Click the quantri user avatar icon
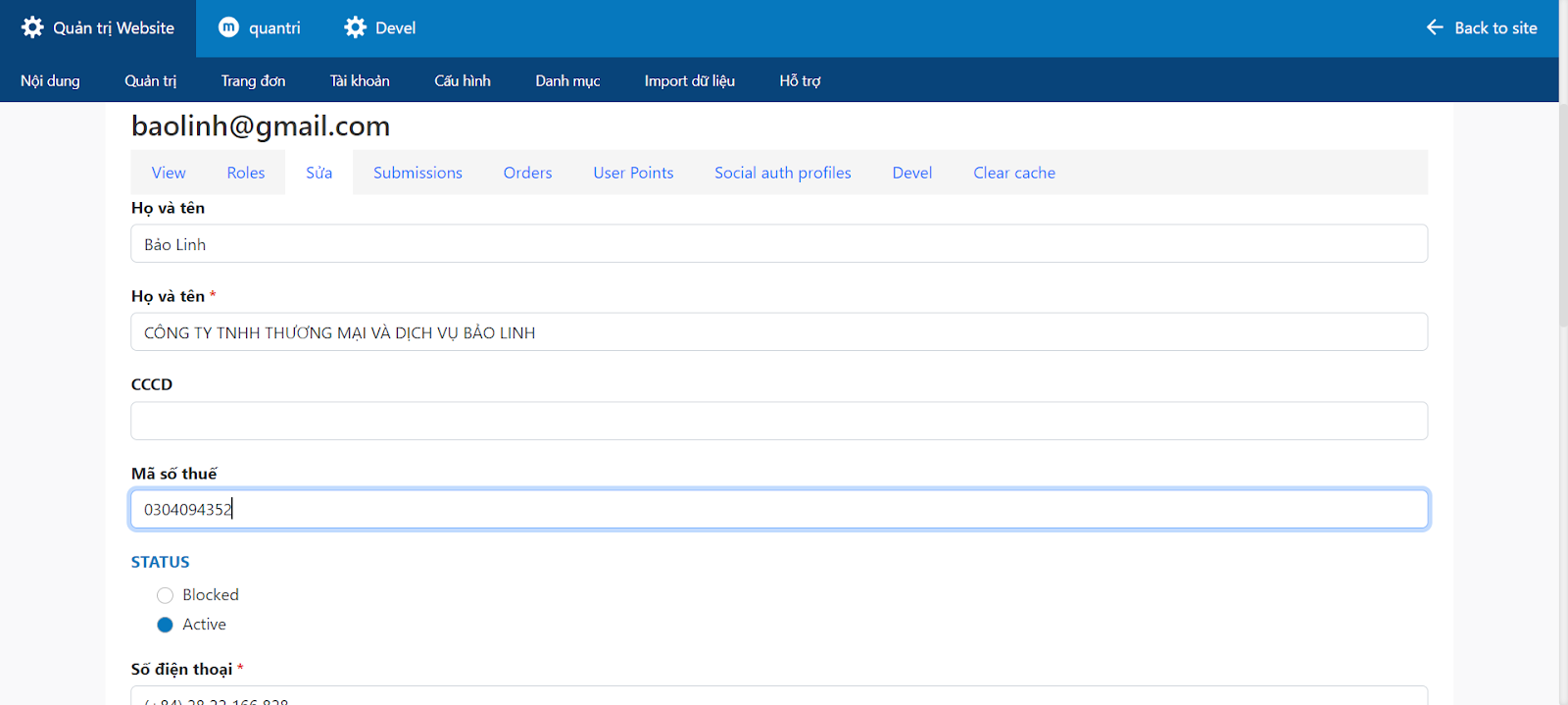 point(228,27)
